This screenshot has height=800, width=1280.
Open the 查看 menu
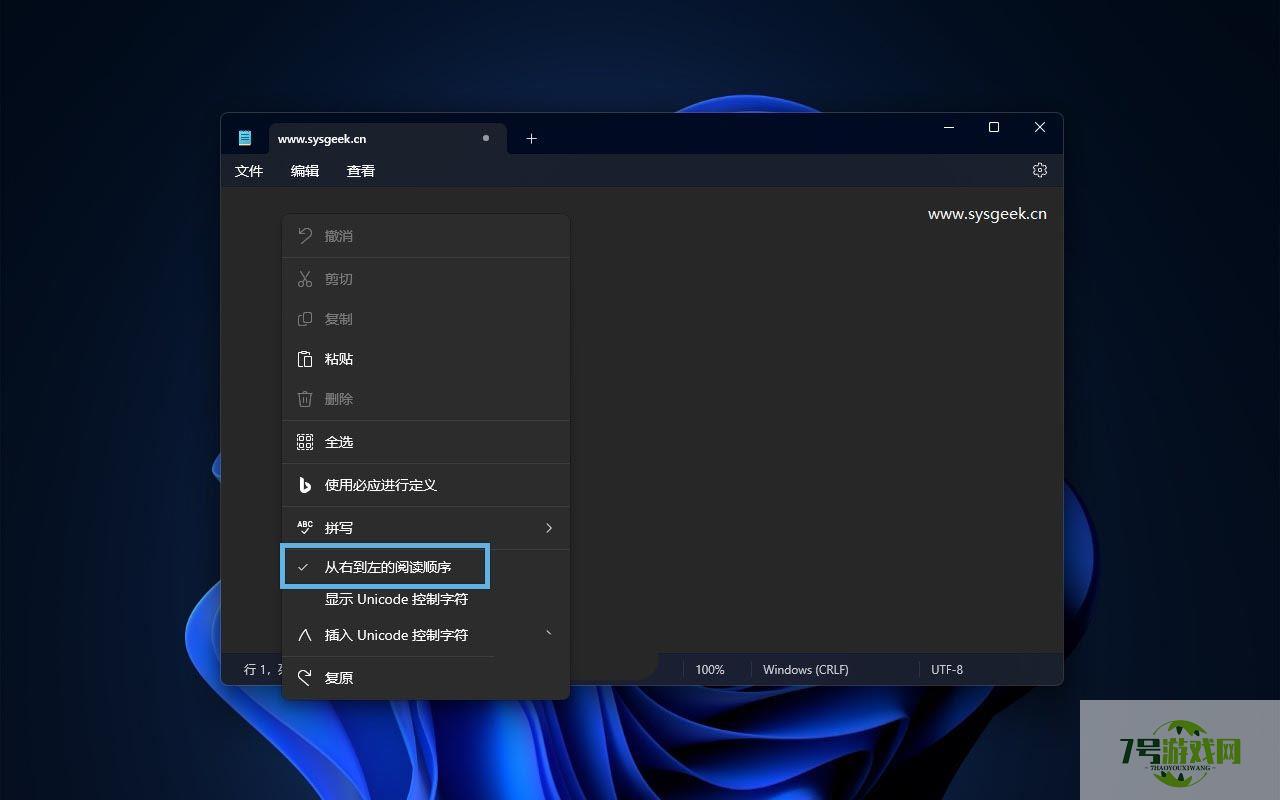[x=361, y=171]
